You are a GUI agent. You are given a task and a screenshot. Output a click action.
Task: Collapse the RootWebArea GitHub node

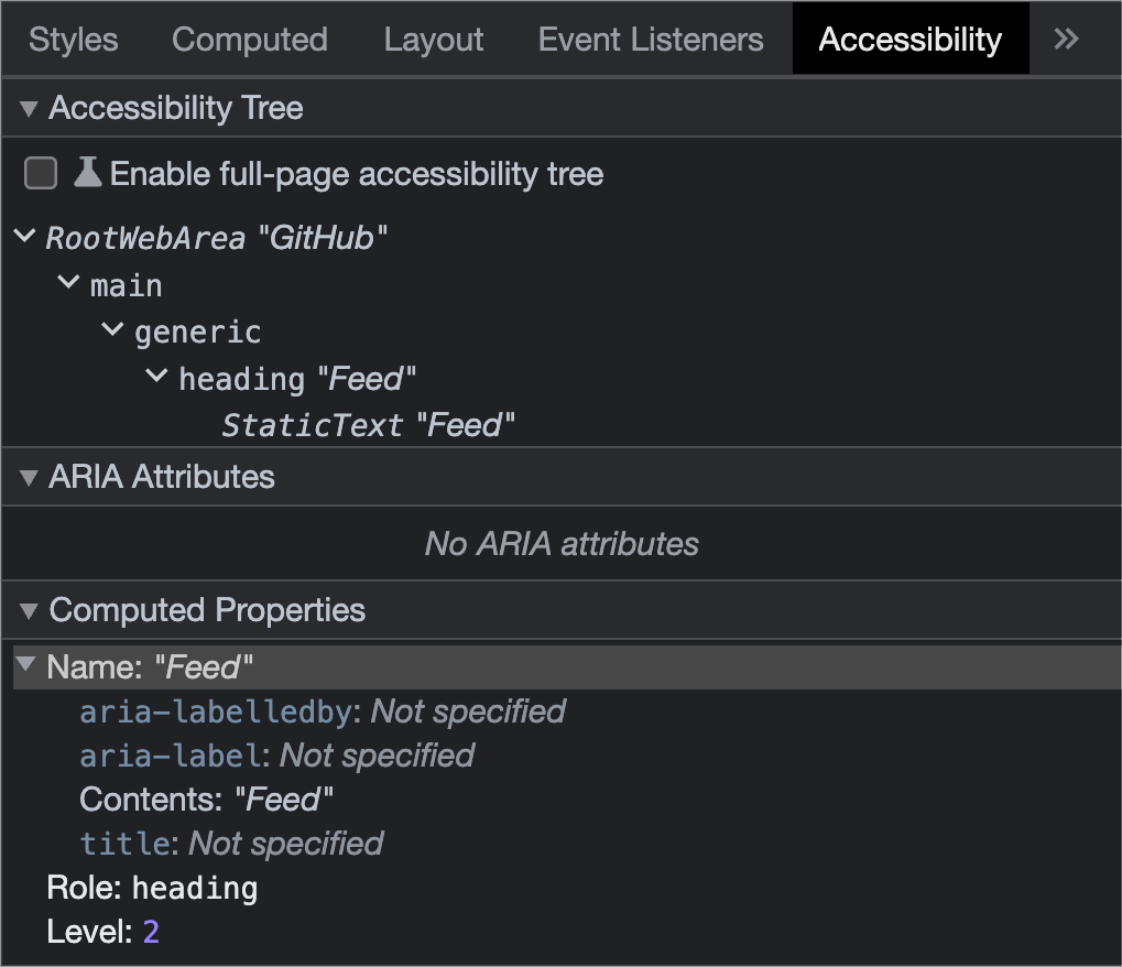pyautogui.click(x=25, y=238)
